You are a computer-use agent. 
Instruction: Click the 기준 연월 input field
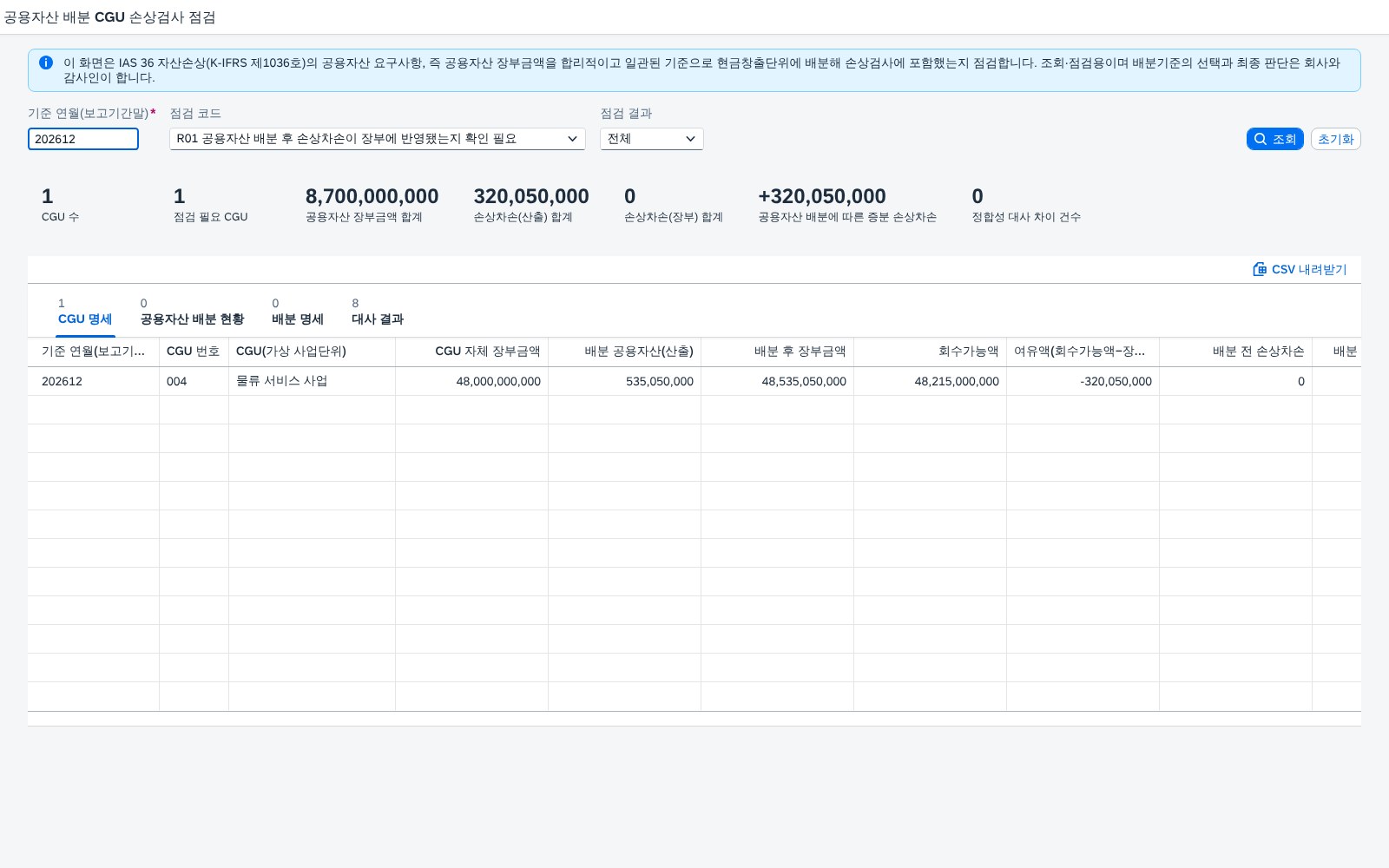(83, 139)
